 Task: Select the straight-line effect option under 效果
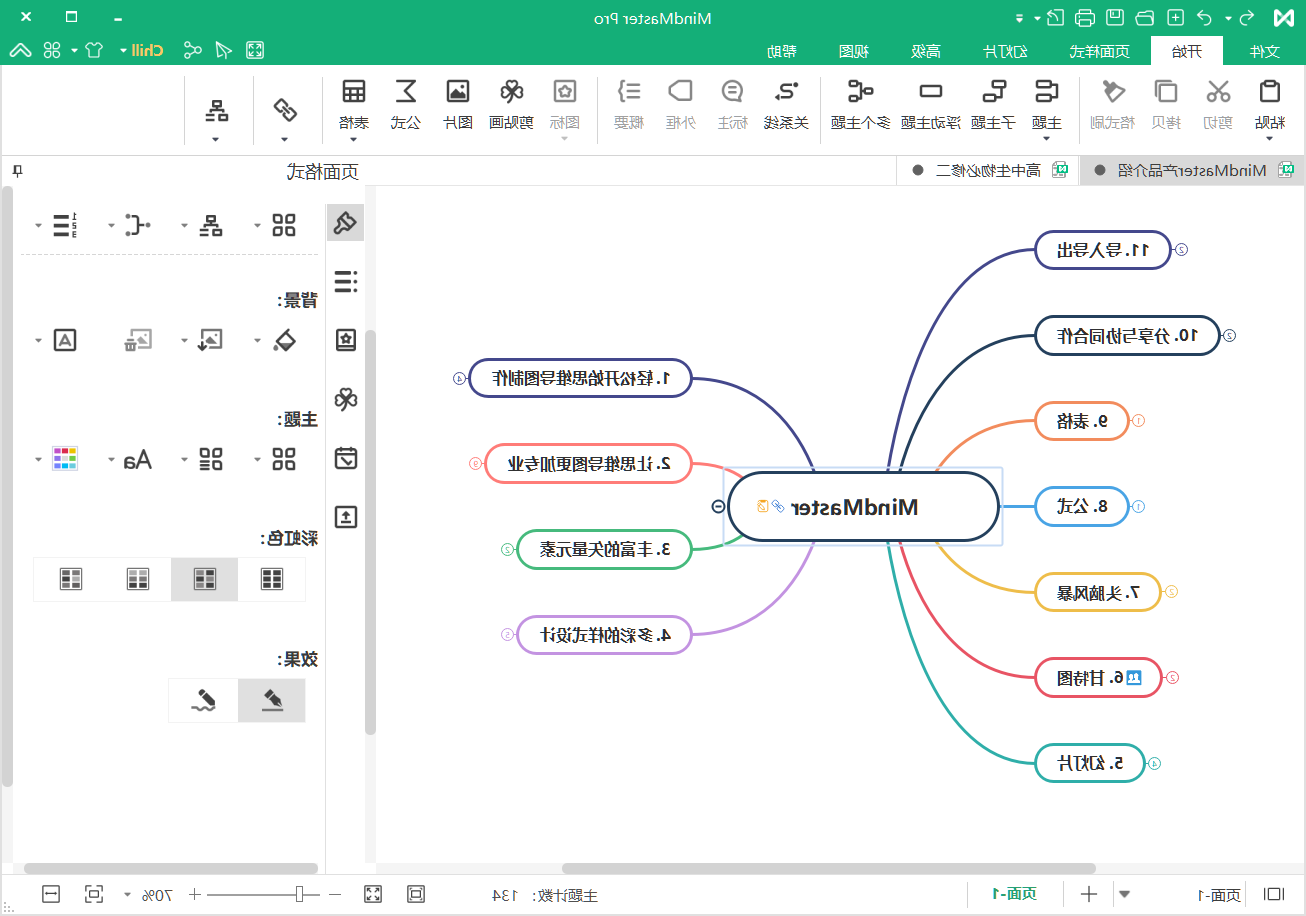[x=272, y=700]
